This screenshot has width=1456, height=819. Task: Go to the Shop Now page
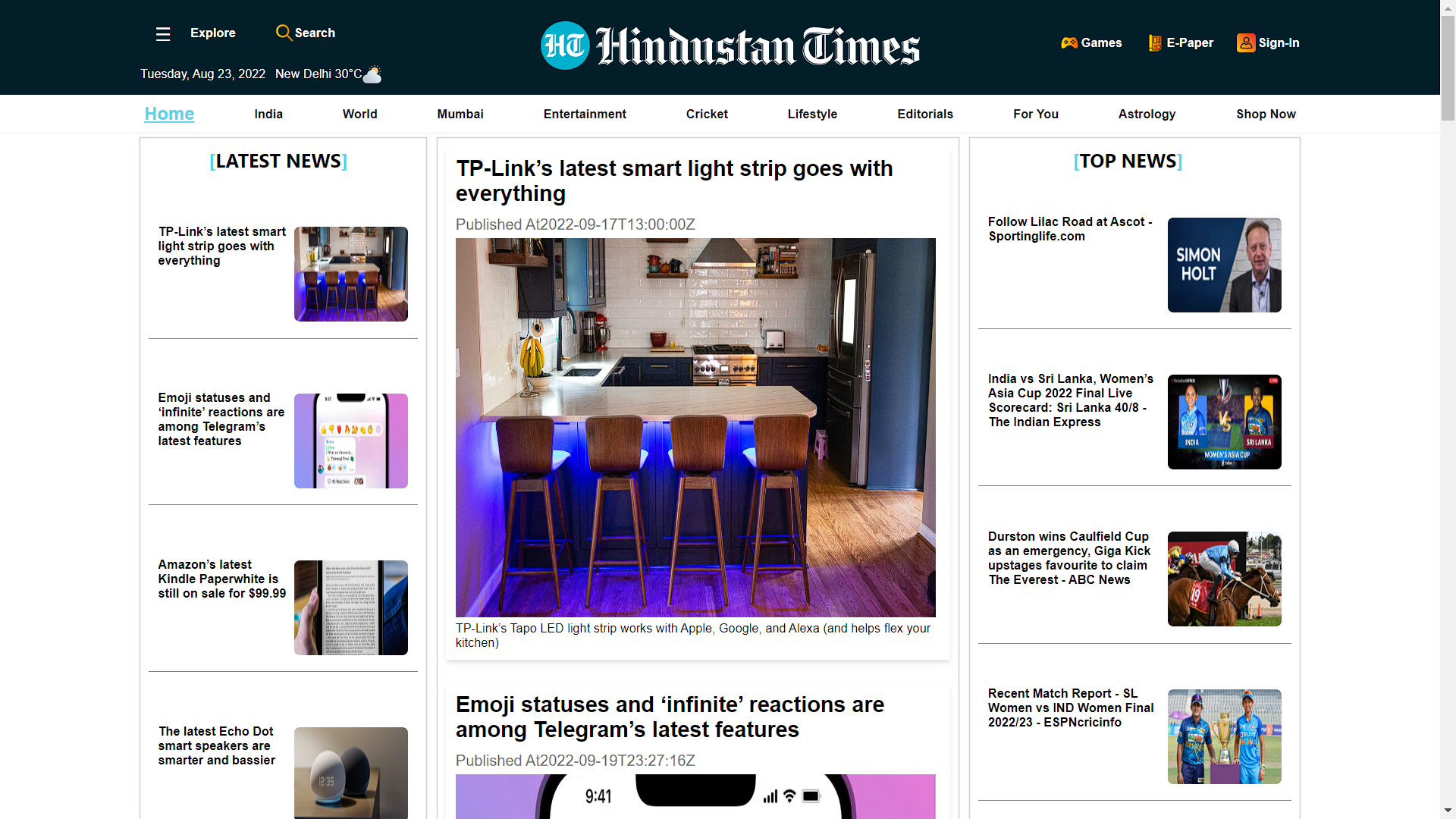1265,115
